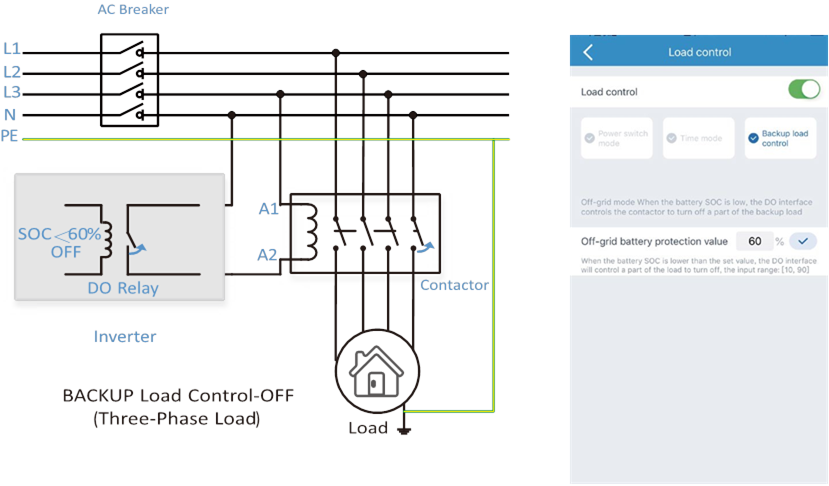Click the Load control header title
Screen dimensions: 829x486
point(699,52)
